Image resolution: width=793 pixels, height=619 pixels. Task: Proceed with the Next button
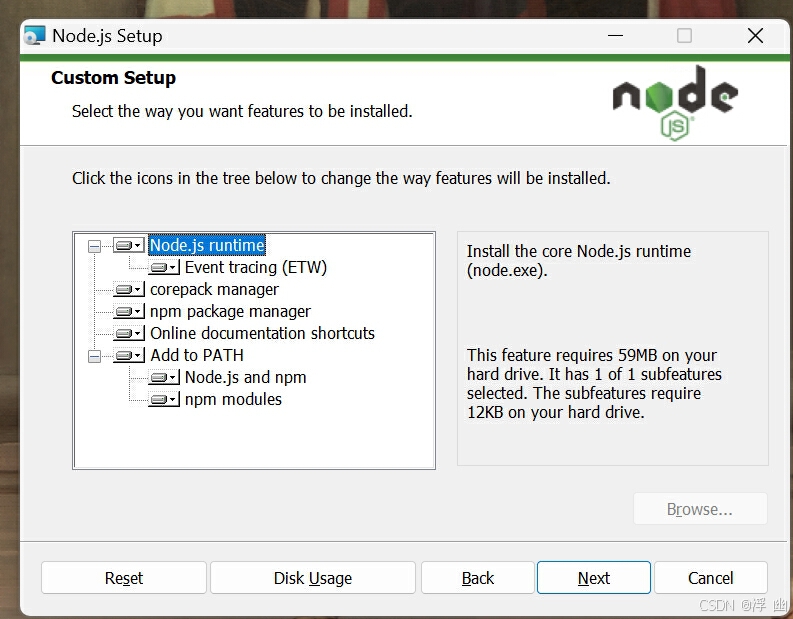click(594, 578)
